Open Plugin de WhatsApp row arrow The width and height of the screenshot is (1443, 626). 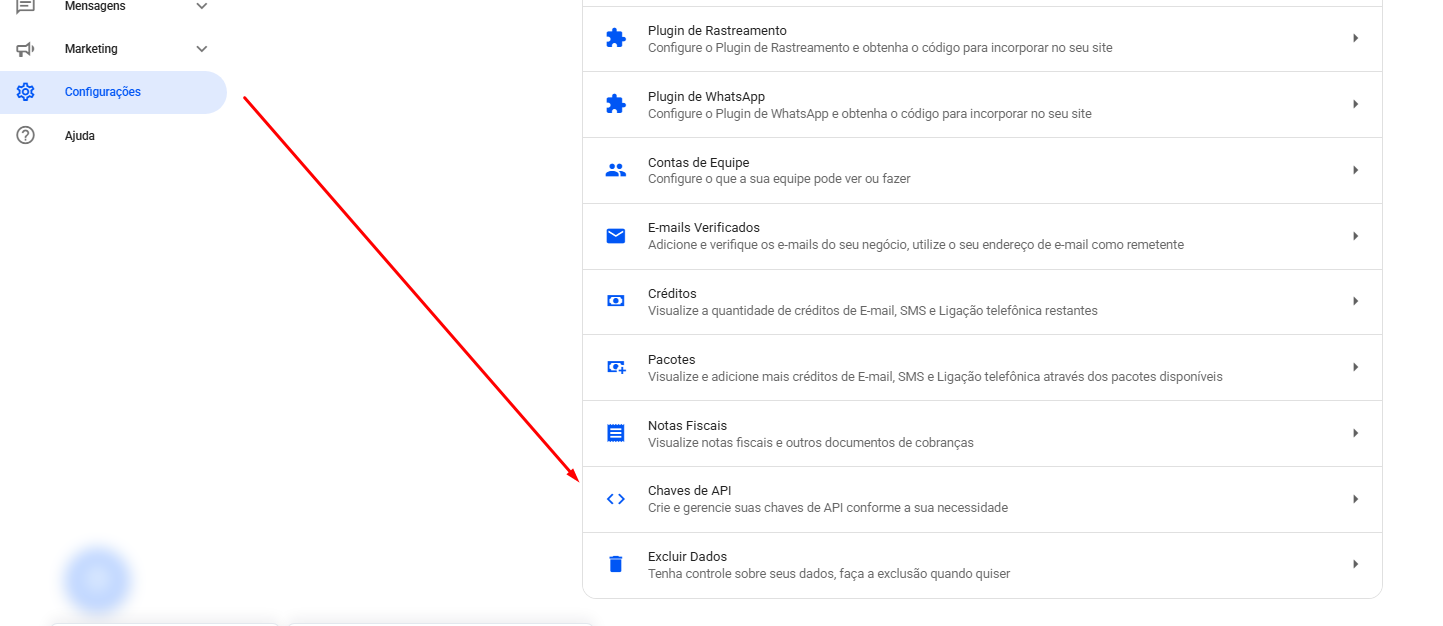pos(1356,104)
